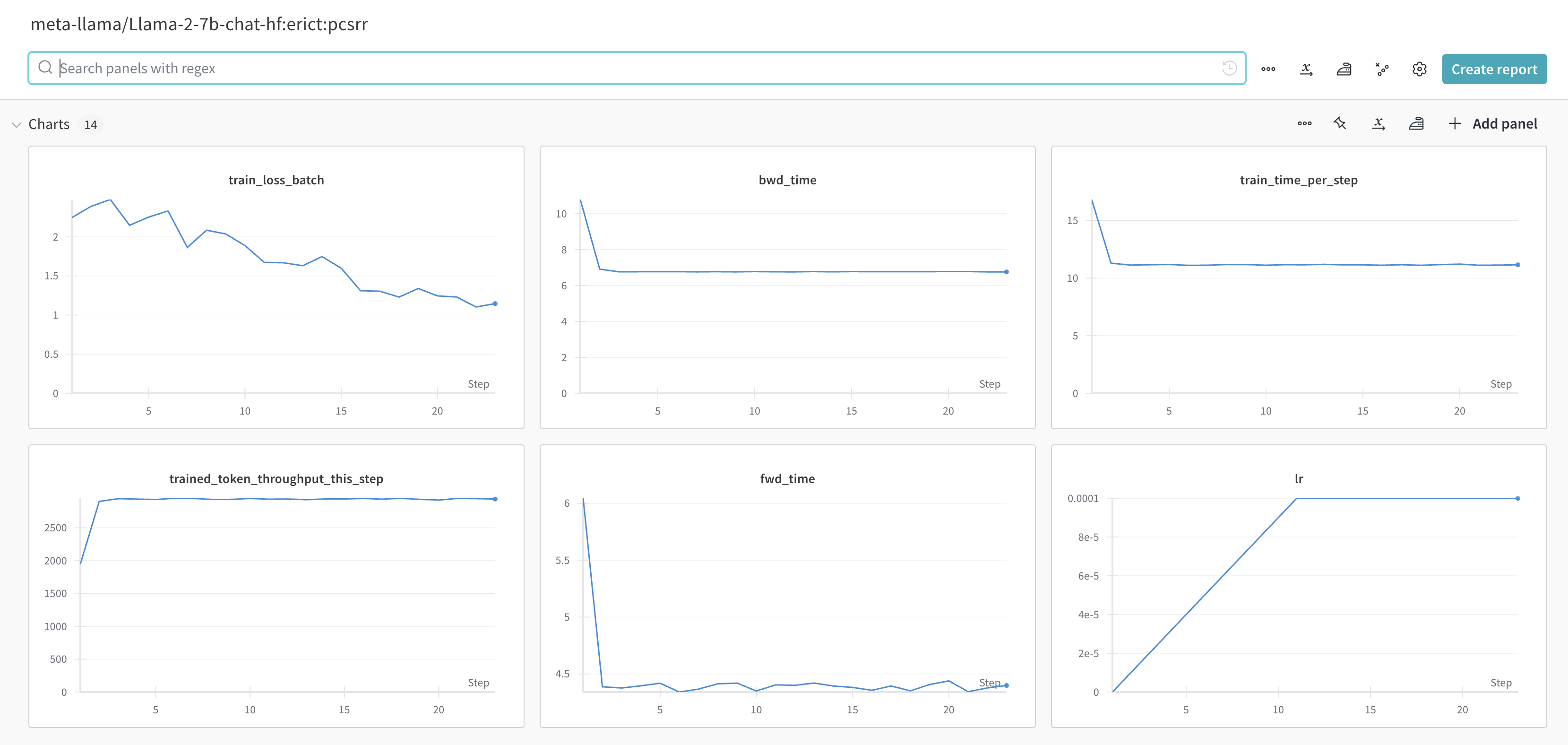The width and height of the screenshot is (1568, 745).
Task: Click the end point of train_time_per_step line
Action: click(1517, 265)
